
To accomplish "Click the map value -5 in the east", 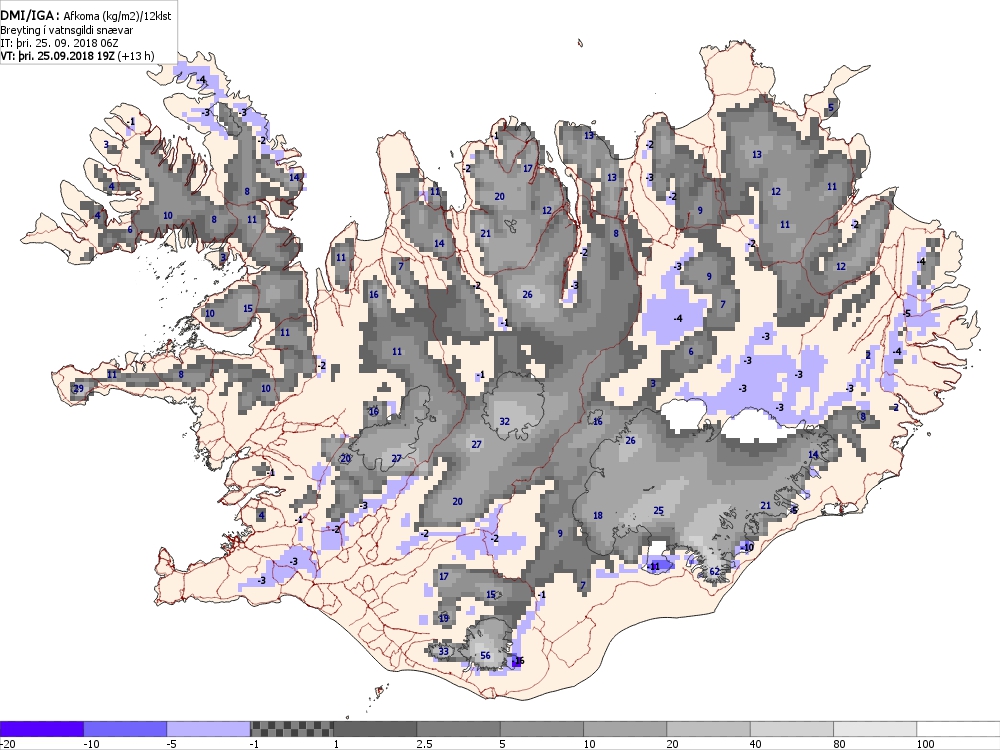I will 906,314.
